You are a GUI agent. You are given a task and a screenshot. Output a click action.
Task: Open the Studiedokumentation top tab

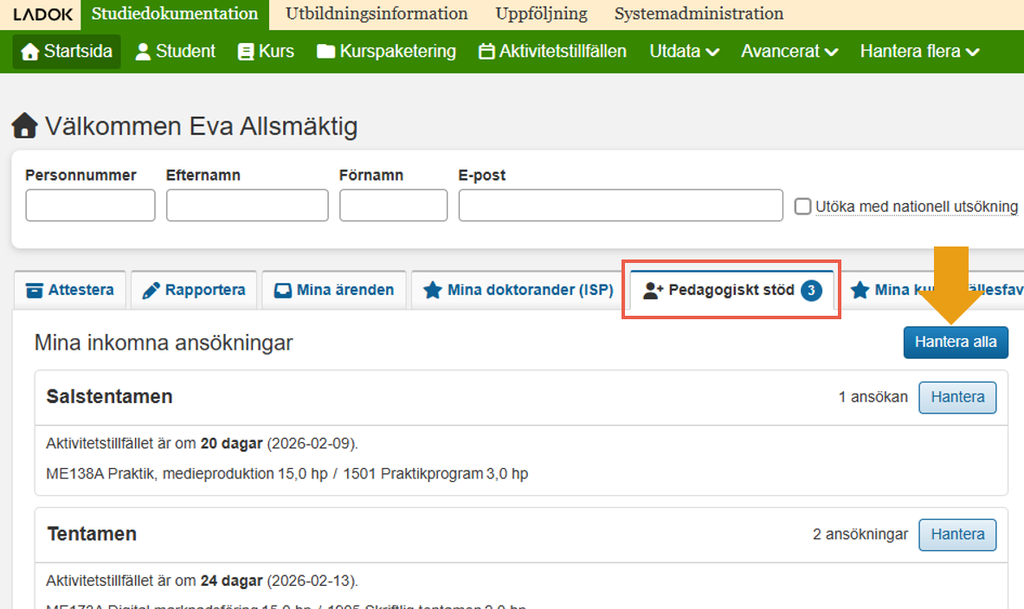tap(174, 14)
